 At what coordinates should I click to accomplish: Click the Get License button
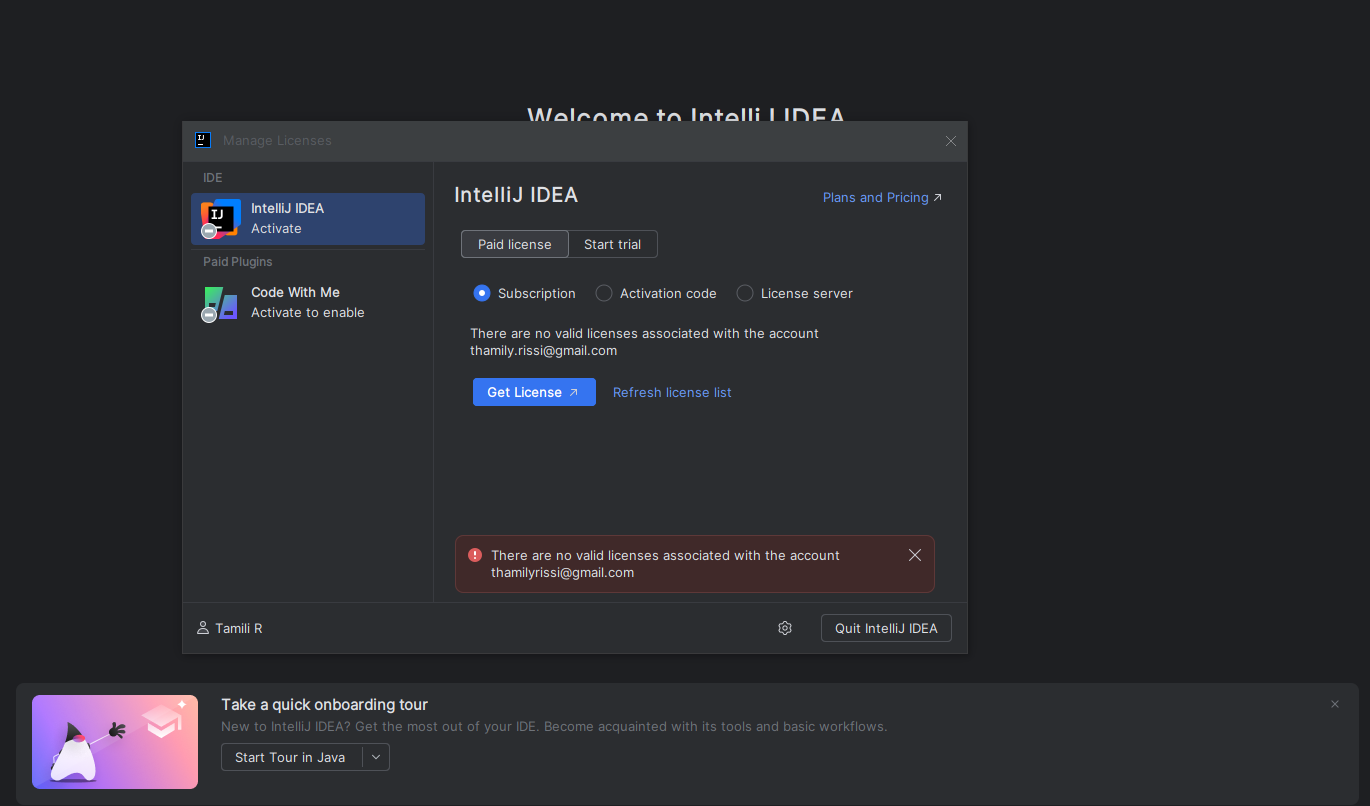coord(534,392)
